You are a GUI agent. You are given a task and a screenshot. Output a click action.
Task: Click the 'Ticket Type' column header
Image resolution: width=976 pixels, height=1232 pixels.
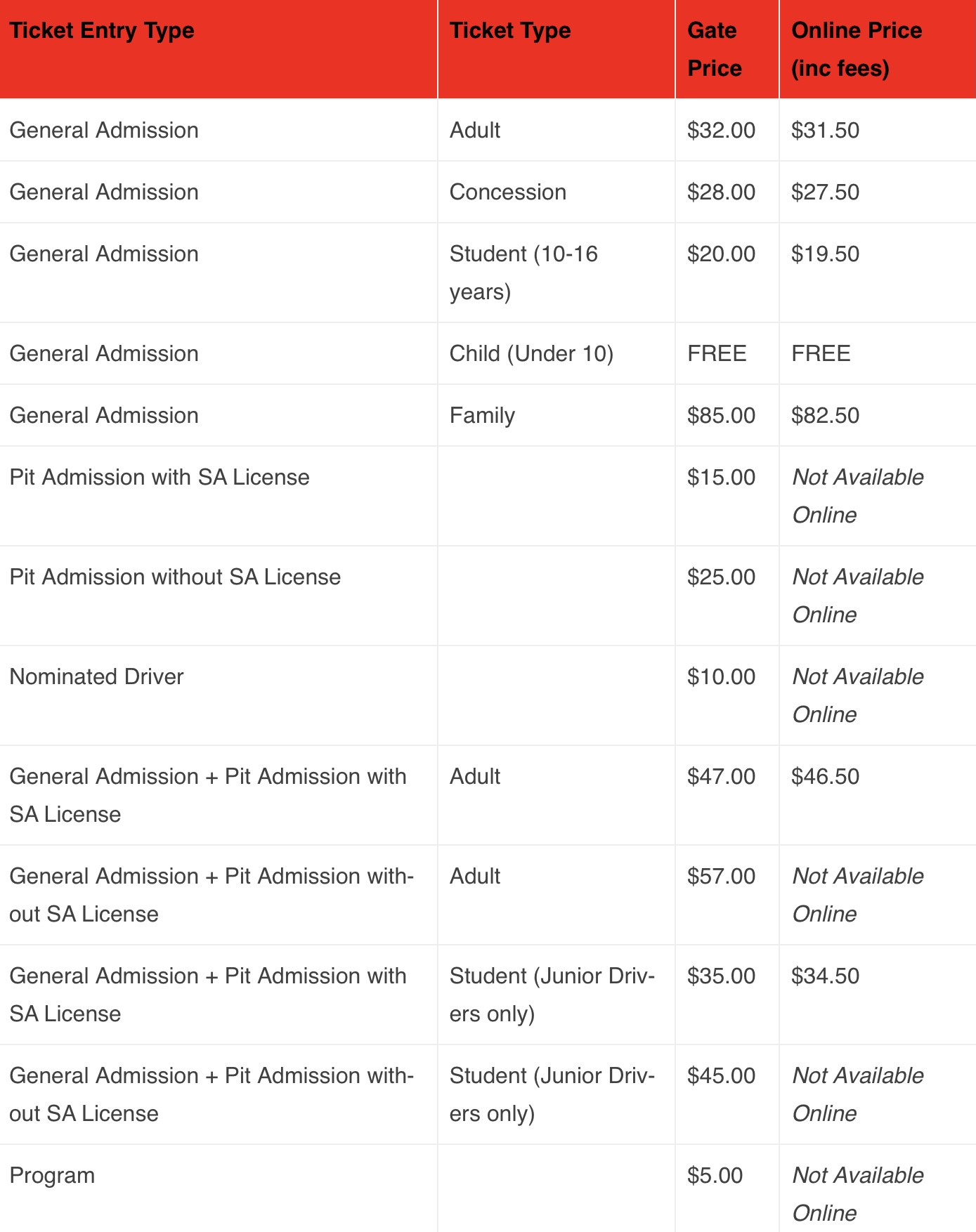(x=510, y=31)
